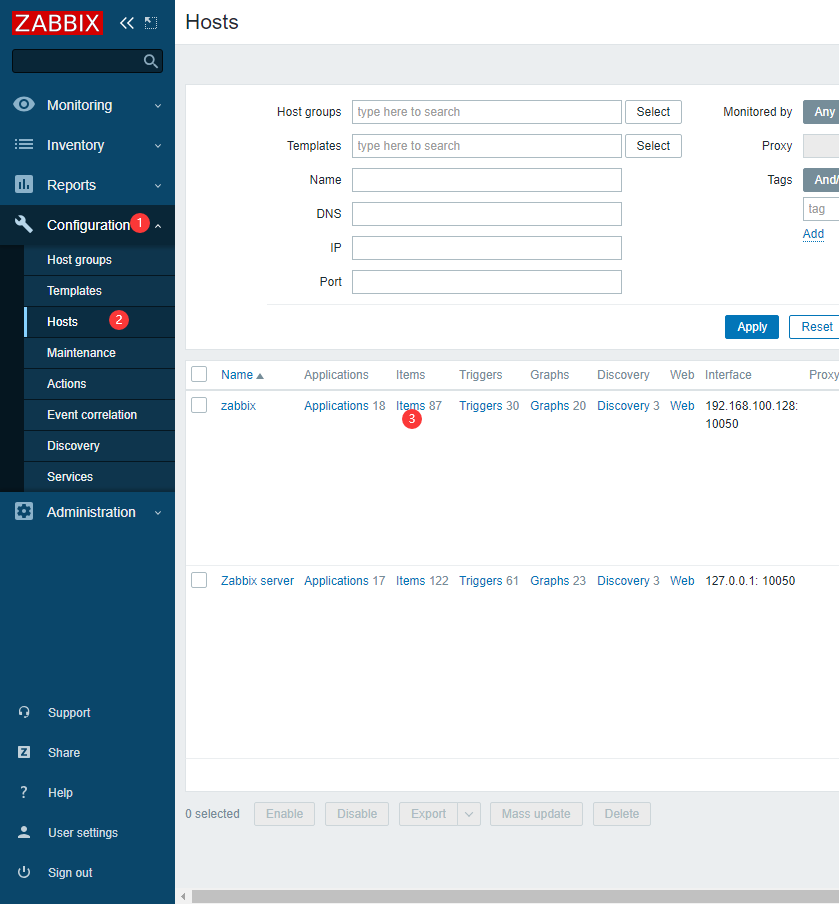The image size is (839, 904).
Task: Focus the Name filter field
Action: click(x=487, y=180)
